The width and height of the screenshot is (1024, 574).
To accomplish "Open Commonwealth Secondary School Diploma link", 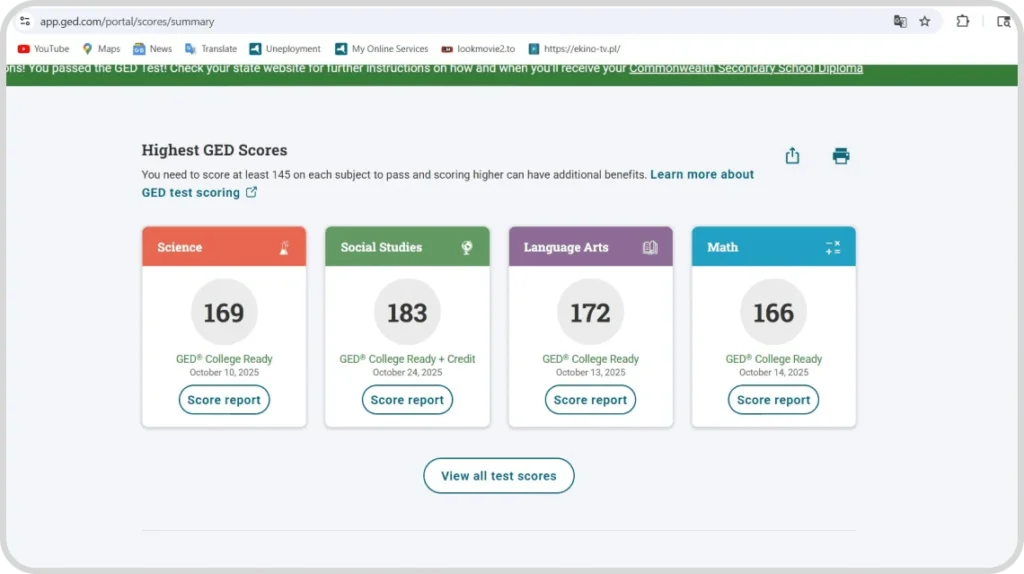I will 746,68.
